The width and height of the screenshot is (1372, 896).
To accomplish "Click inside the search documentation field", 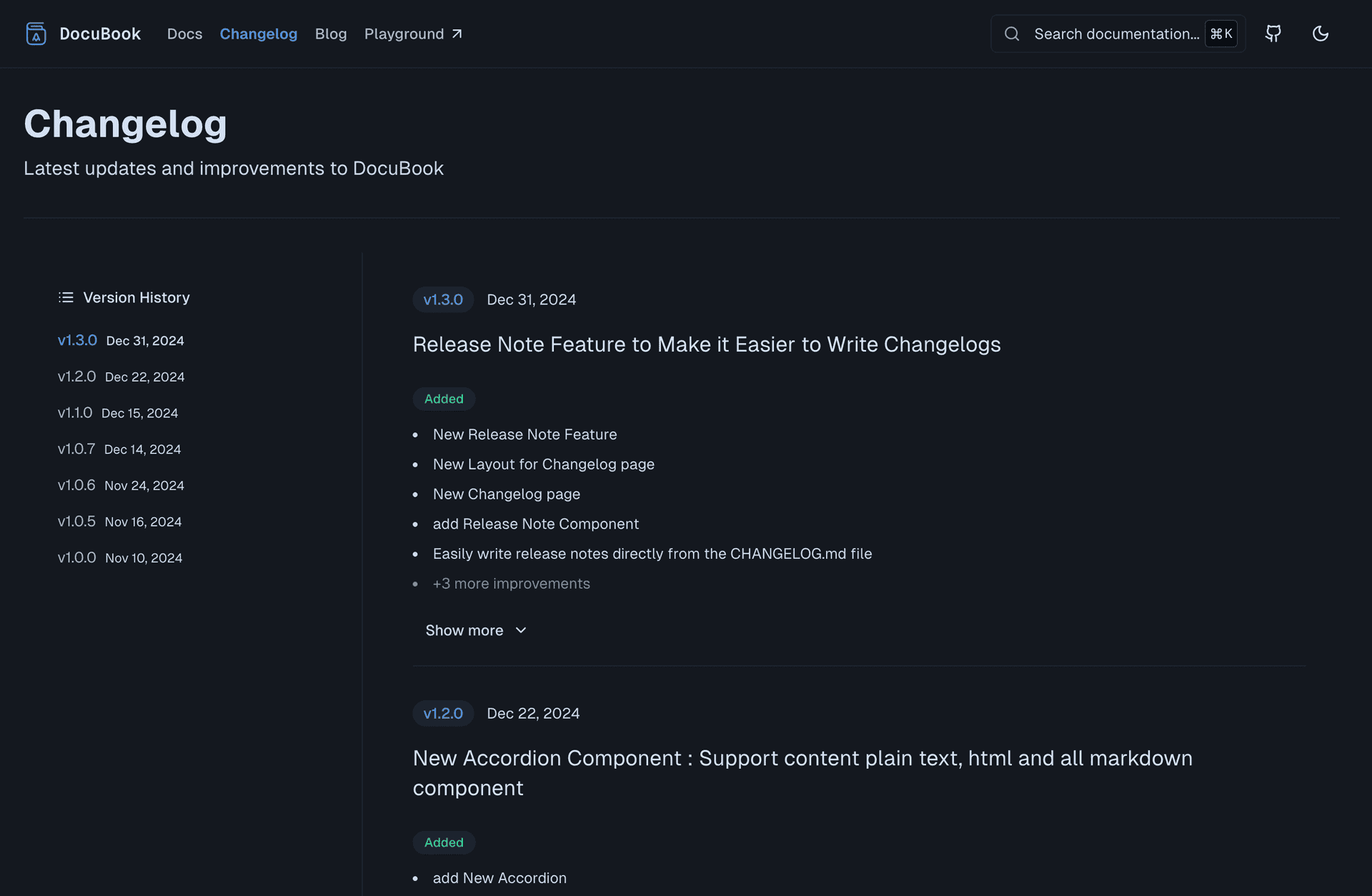I will (1115, 34).
